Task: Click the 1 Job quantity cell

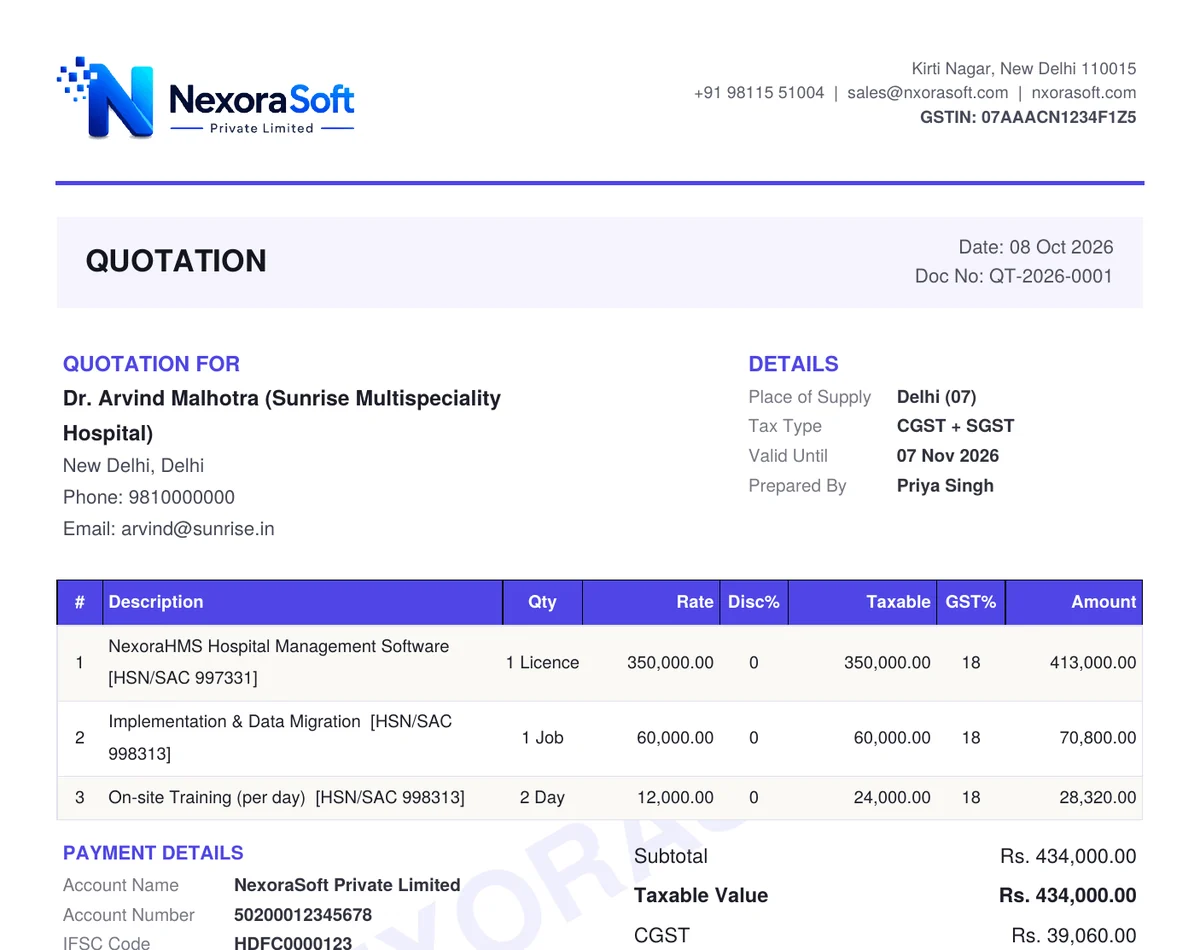Action: point(542,738)
